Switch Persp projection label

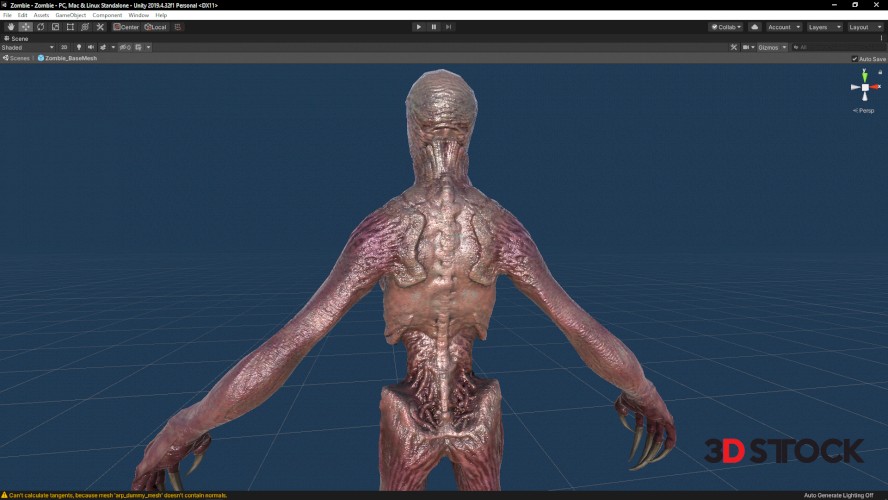pyautogui.click(x=864, y=110)
